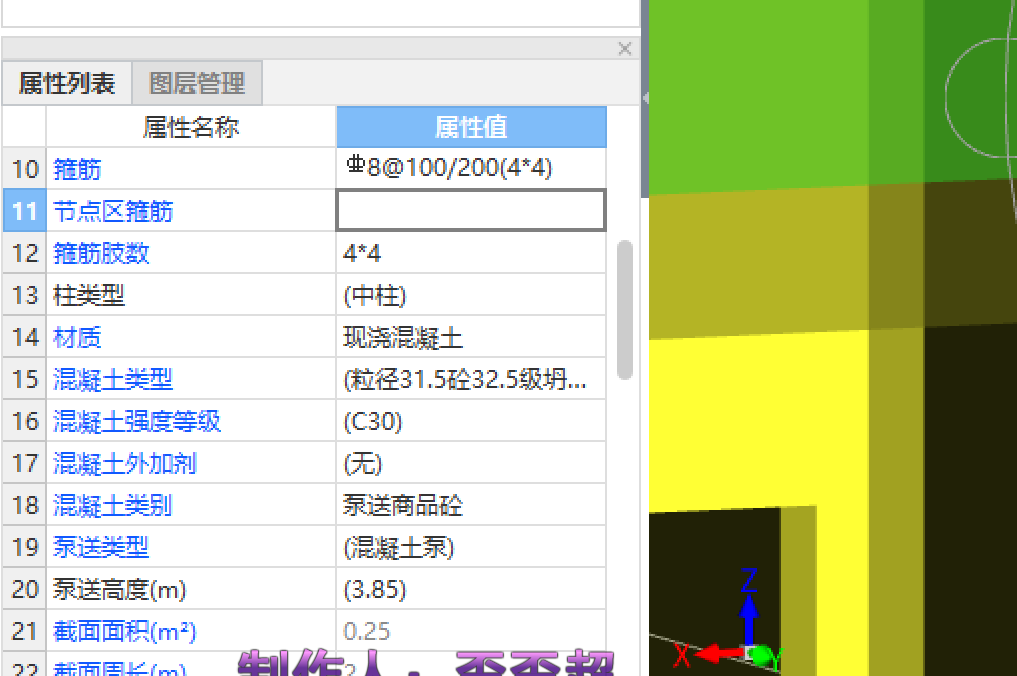Select the 箍筋 property name
The width and height of the screenshot is (1017, 676).
[77, 169]
